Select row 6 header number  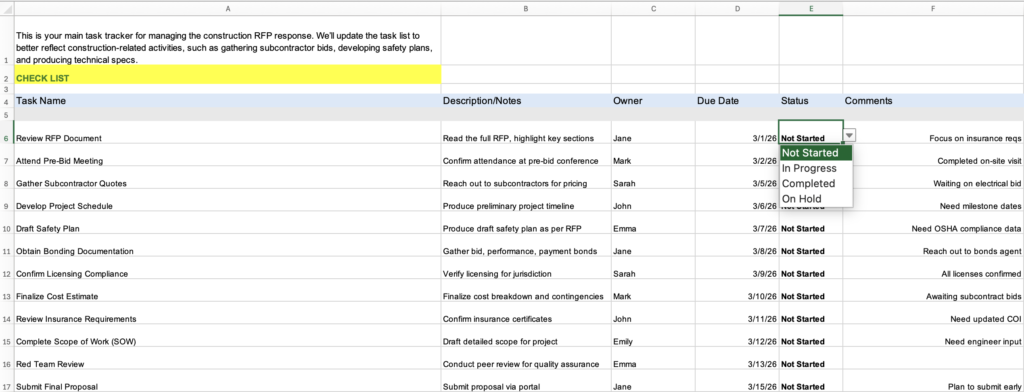pos(7,132)
